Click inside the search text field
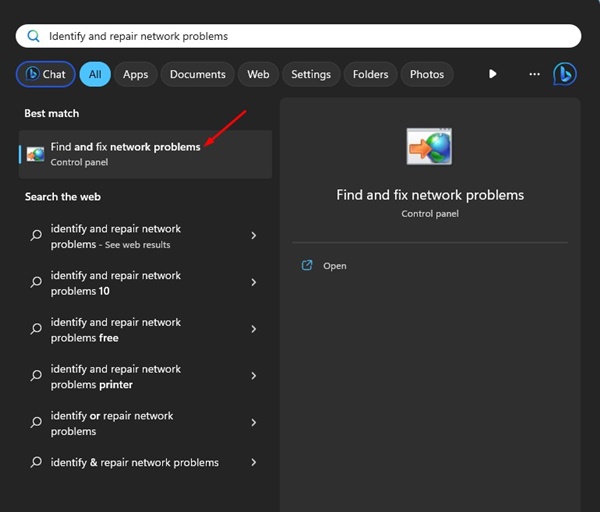The width and height of the screenshot is (600, 512). pyautogui.click(x=300, y=36)
